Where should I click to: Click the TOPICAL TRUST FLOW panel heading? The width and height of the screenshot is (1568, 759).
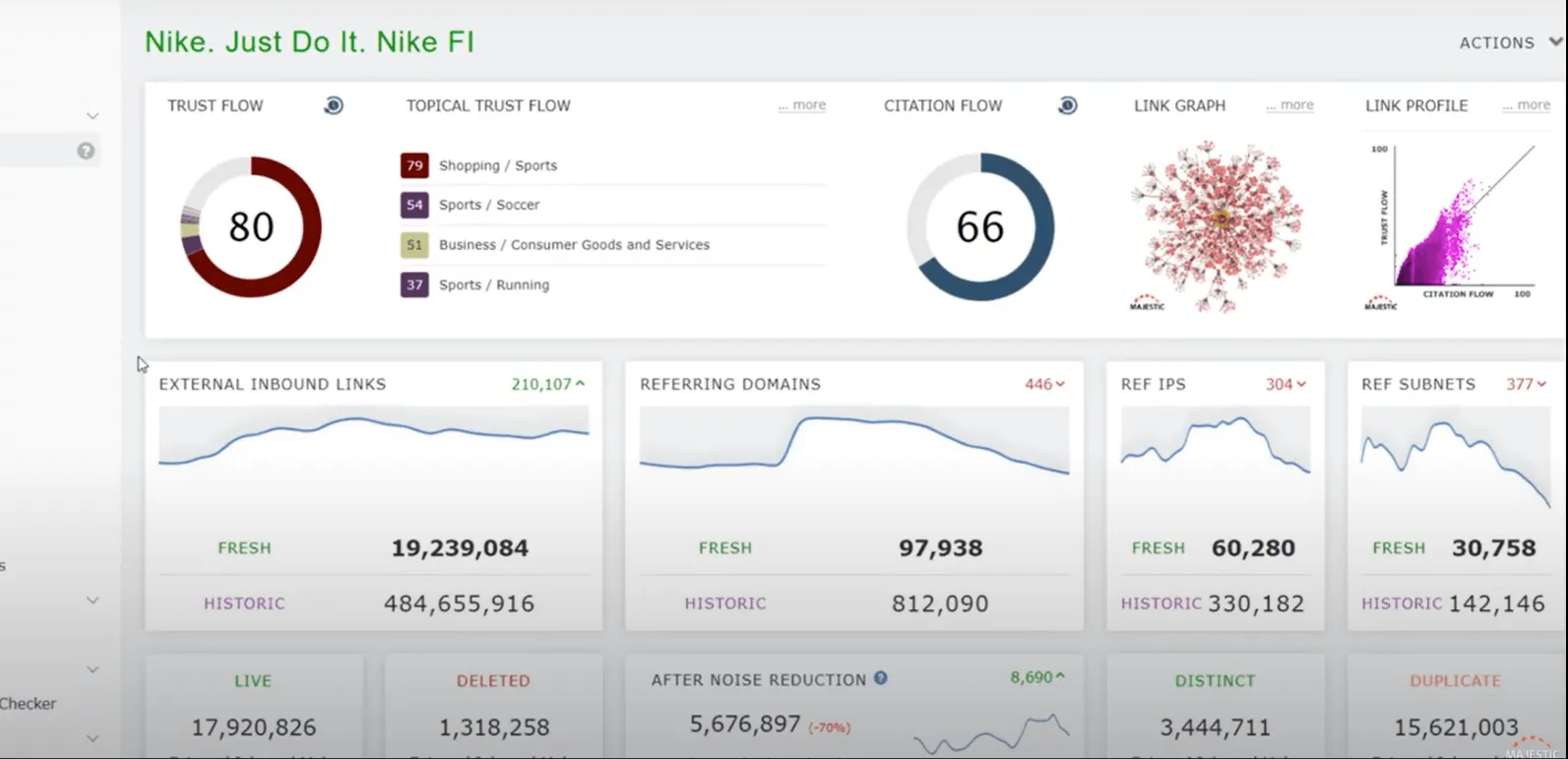(488, 105)
